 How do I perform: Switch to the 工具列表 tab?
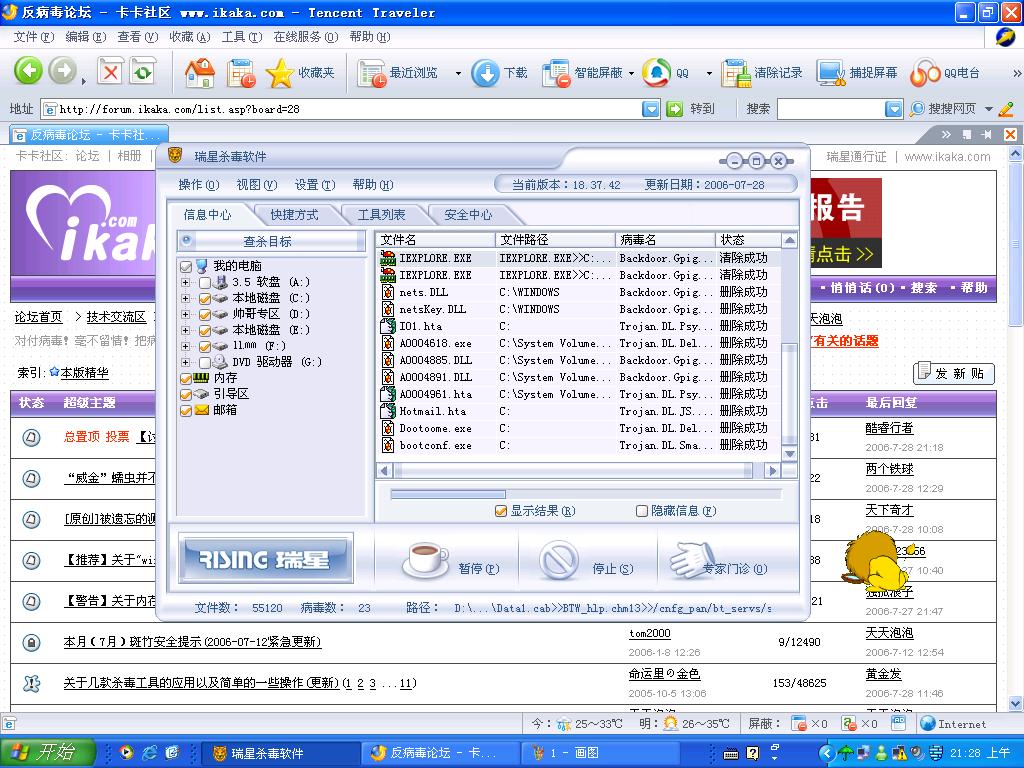pyautogui.click(x=381, y=214)
